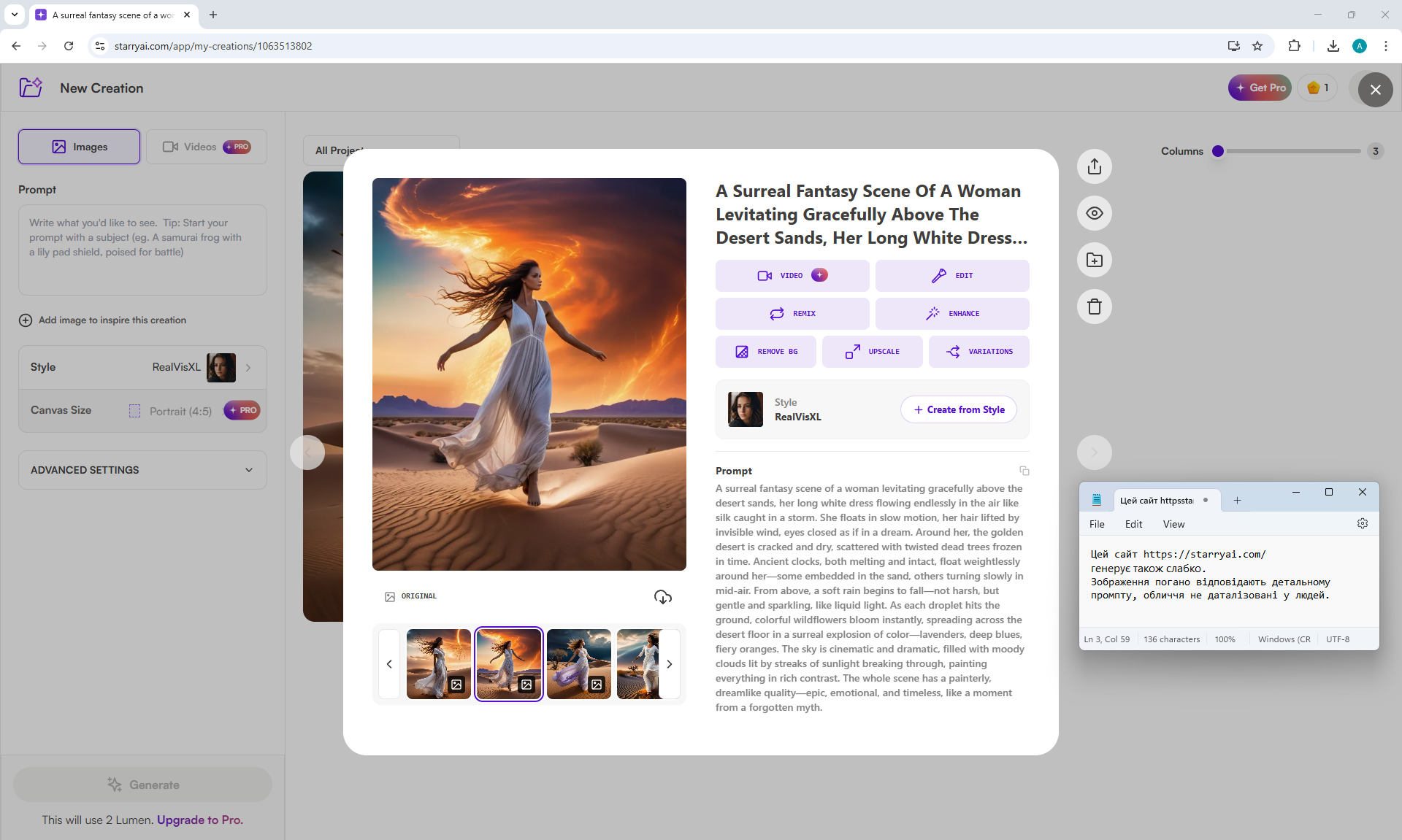Click the trash delete icon
The width and height of the screenshot is (1402, 840).
point(1094,307)
